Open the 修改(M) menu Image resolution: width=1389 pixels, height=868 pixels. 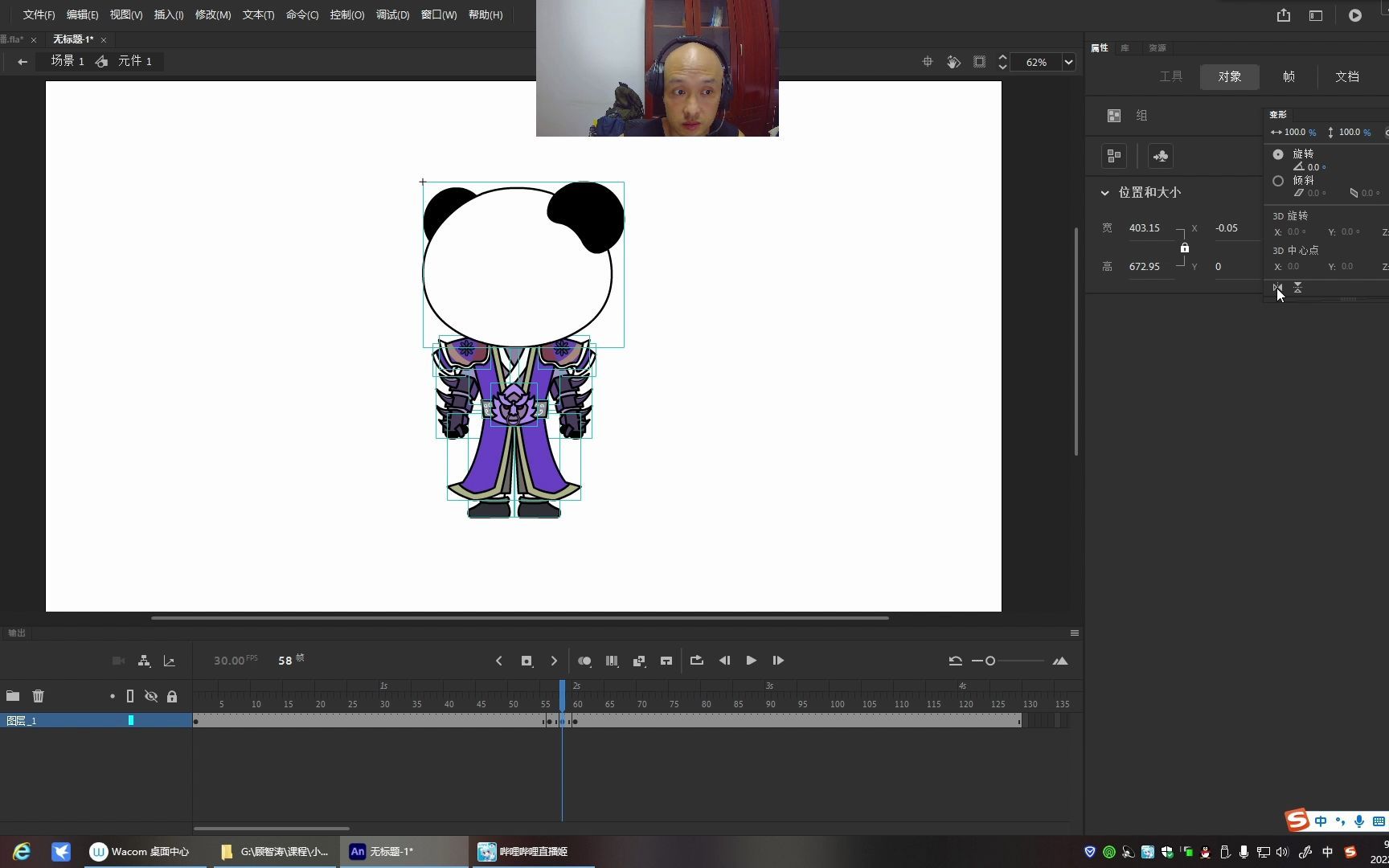coord(213,15)
